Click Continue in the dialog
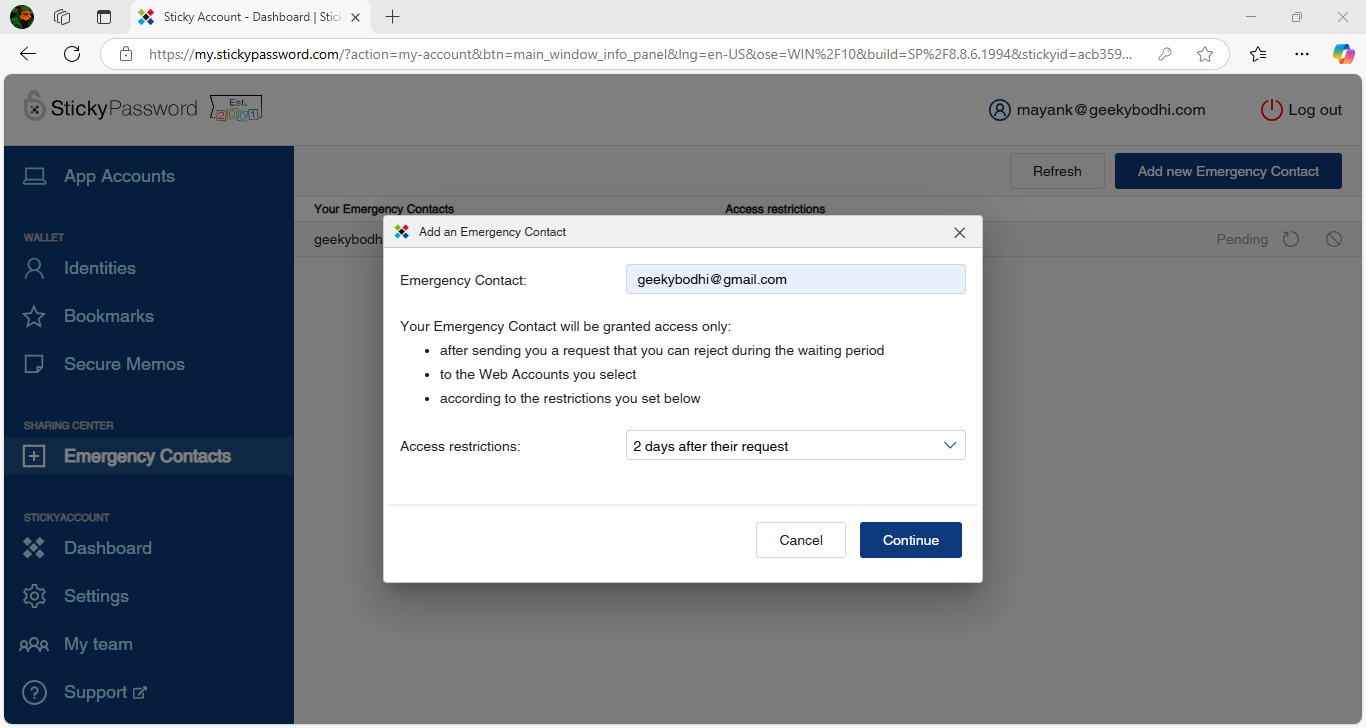 click(x=911, y=540)
